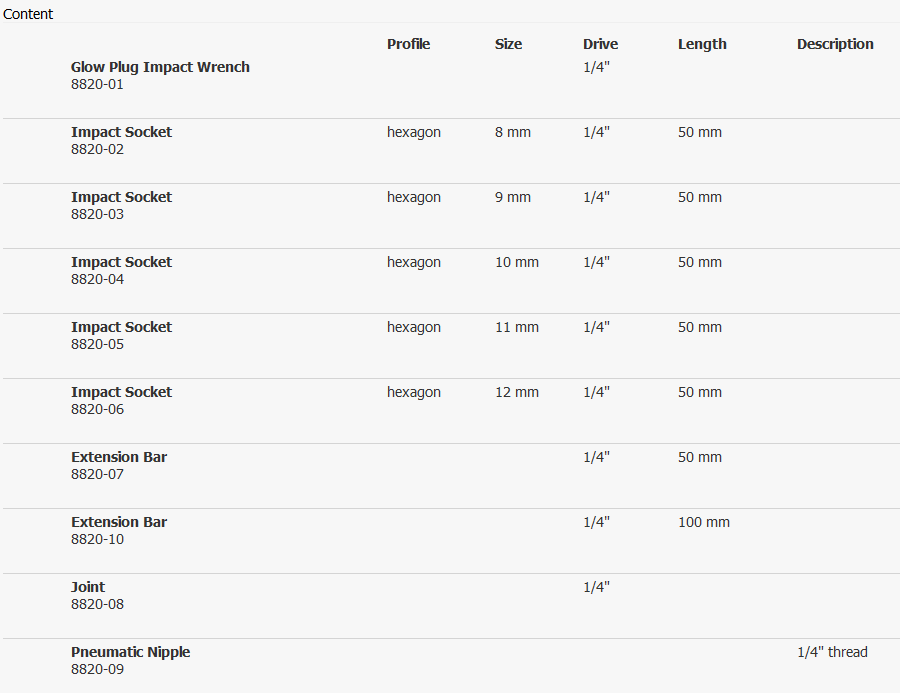Select the Description column header
Image resolution: width=900 pixels, height=693 pixels.
coord(835,44)
